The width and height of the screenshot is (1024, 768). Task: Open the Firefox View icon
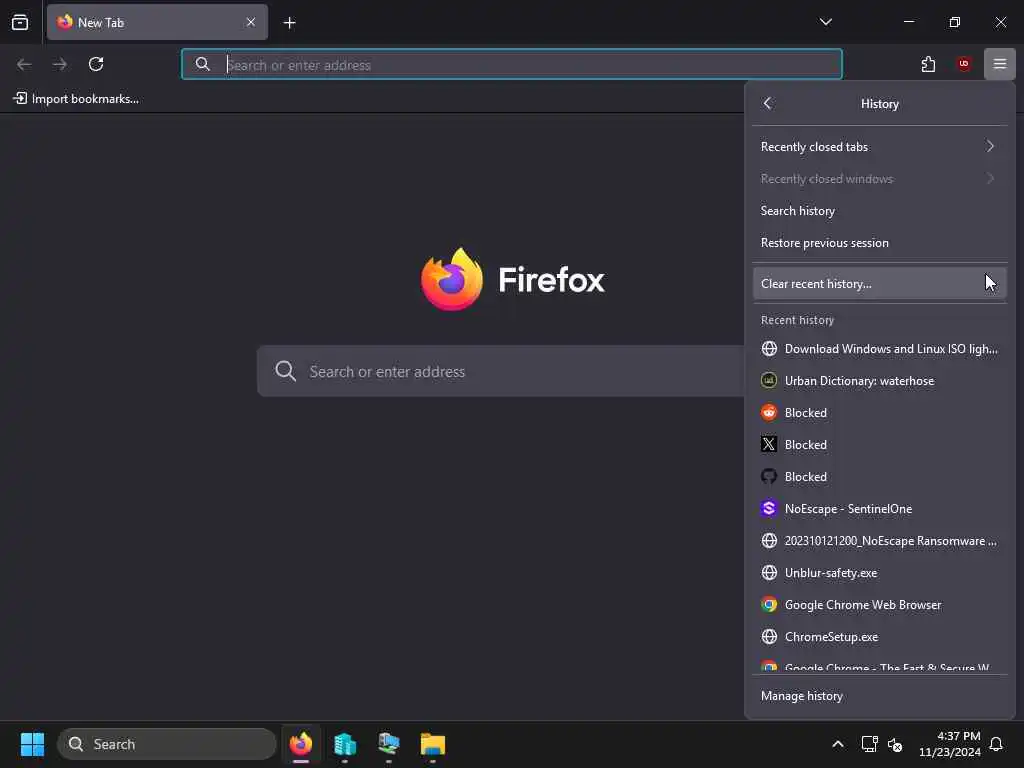(20, 22)
